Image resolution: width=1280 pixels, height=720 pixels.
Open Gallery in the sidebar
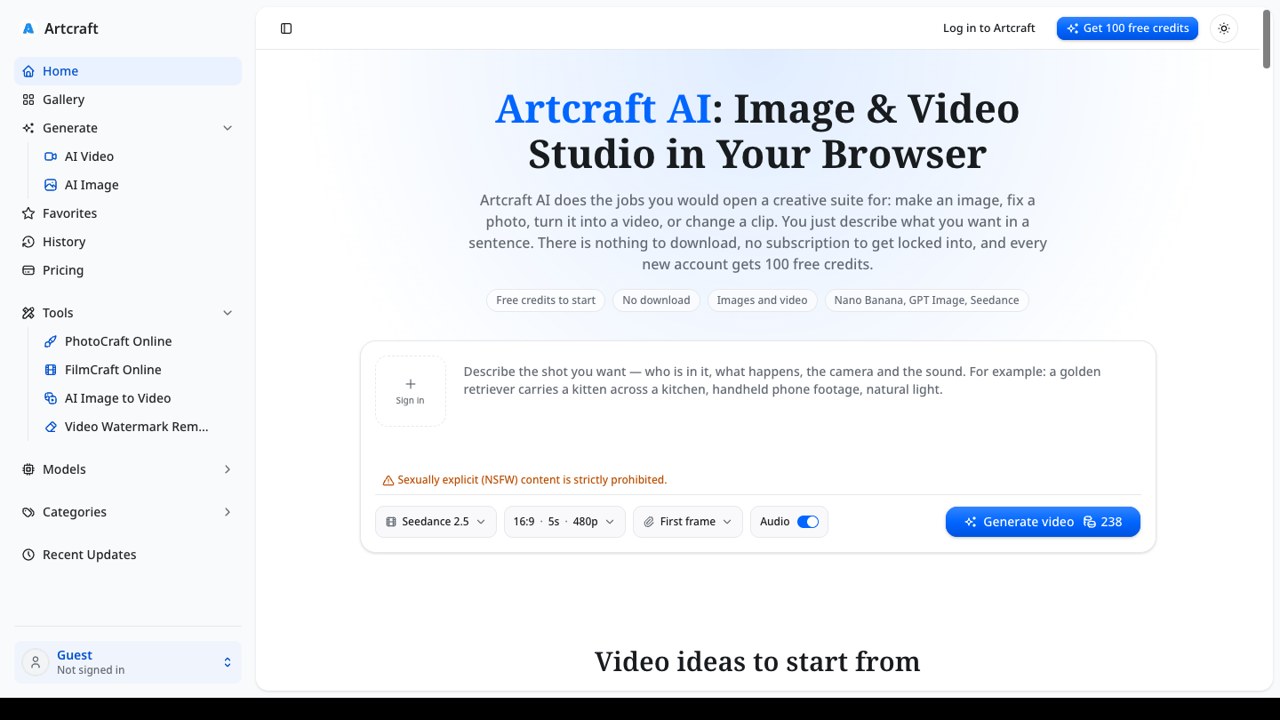(128, 99)
